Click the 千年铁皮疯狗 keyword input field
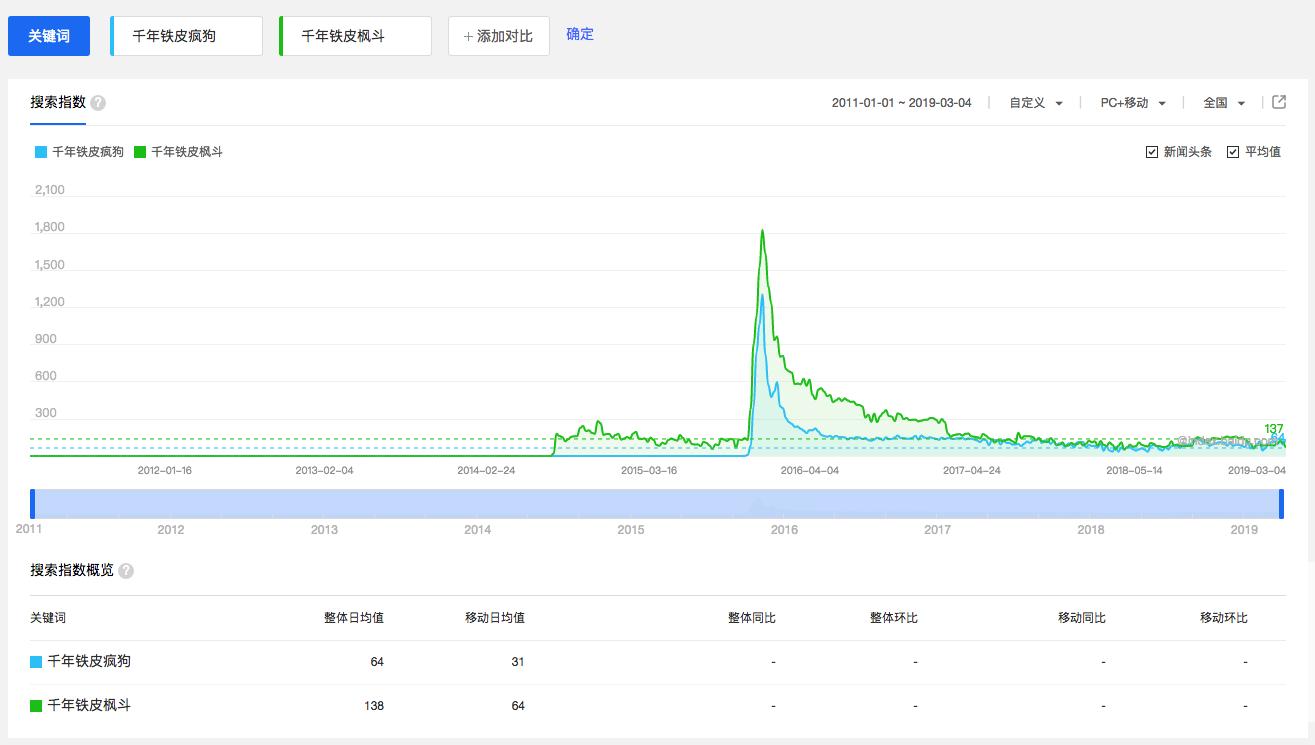Screen dimensions: 1315x745 (x=186, y=35)
